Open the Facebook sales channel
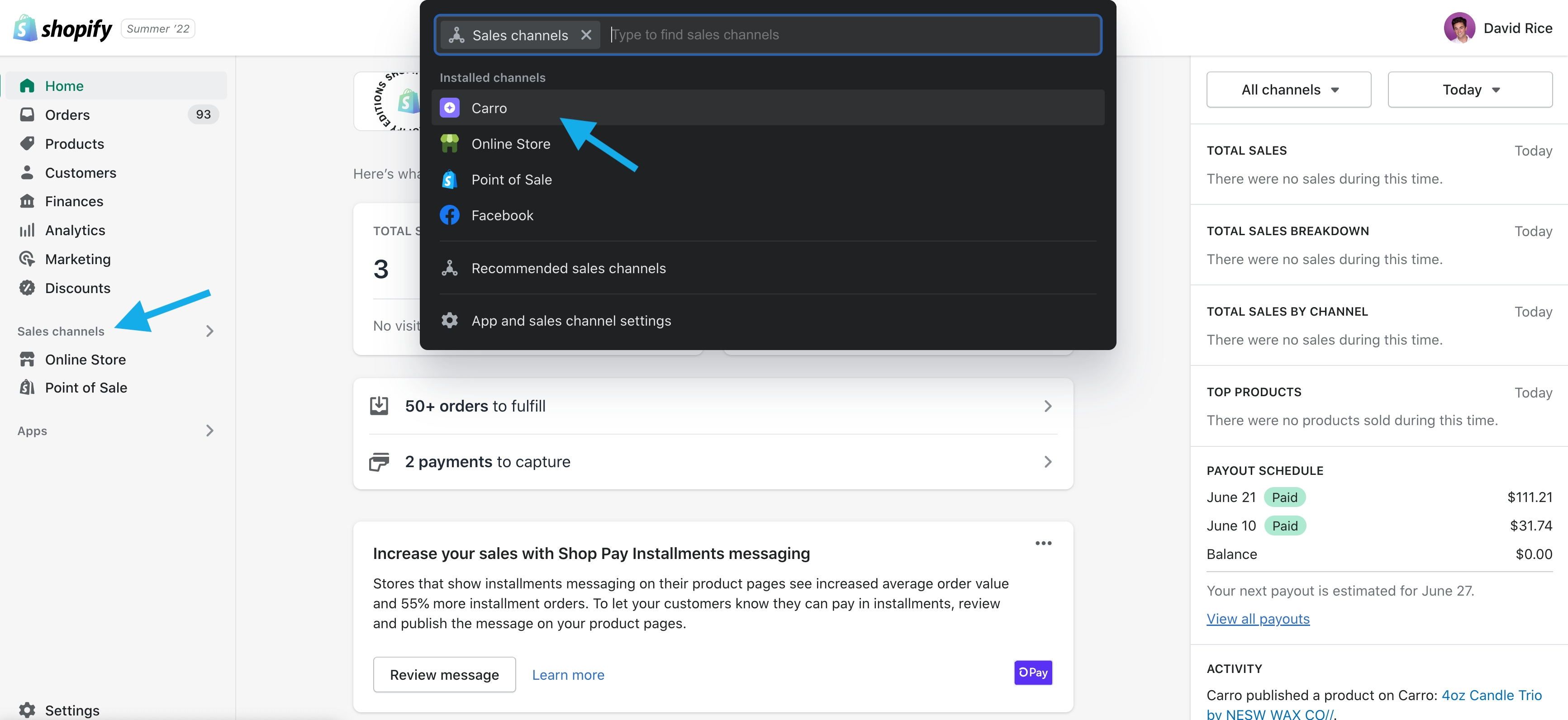This screenshot has width=1568, height=720. point(502,215)
